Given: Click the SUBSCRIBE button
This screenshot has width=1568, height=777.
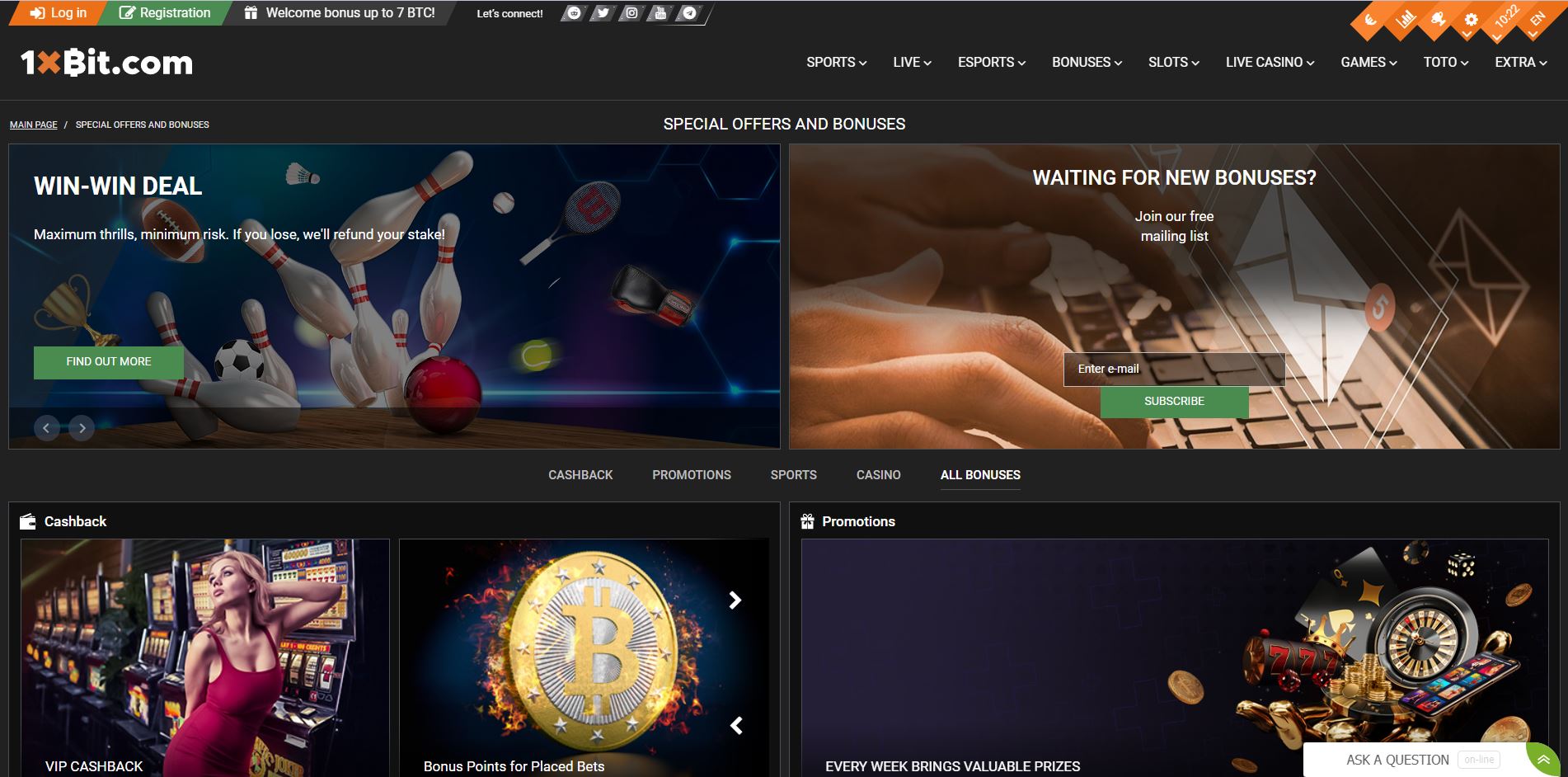Looking at the screenshot, I should pyautogui.click(x=1174, y=402).
